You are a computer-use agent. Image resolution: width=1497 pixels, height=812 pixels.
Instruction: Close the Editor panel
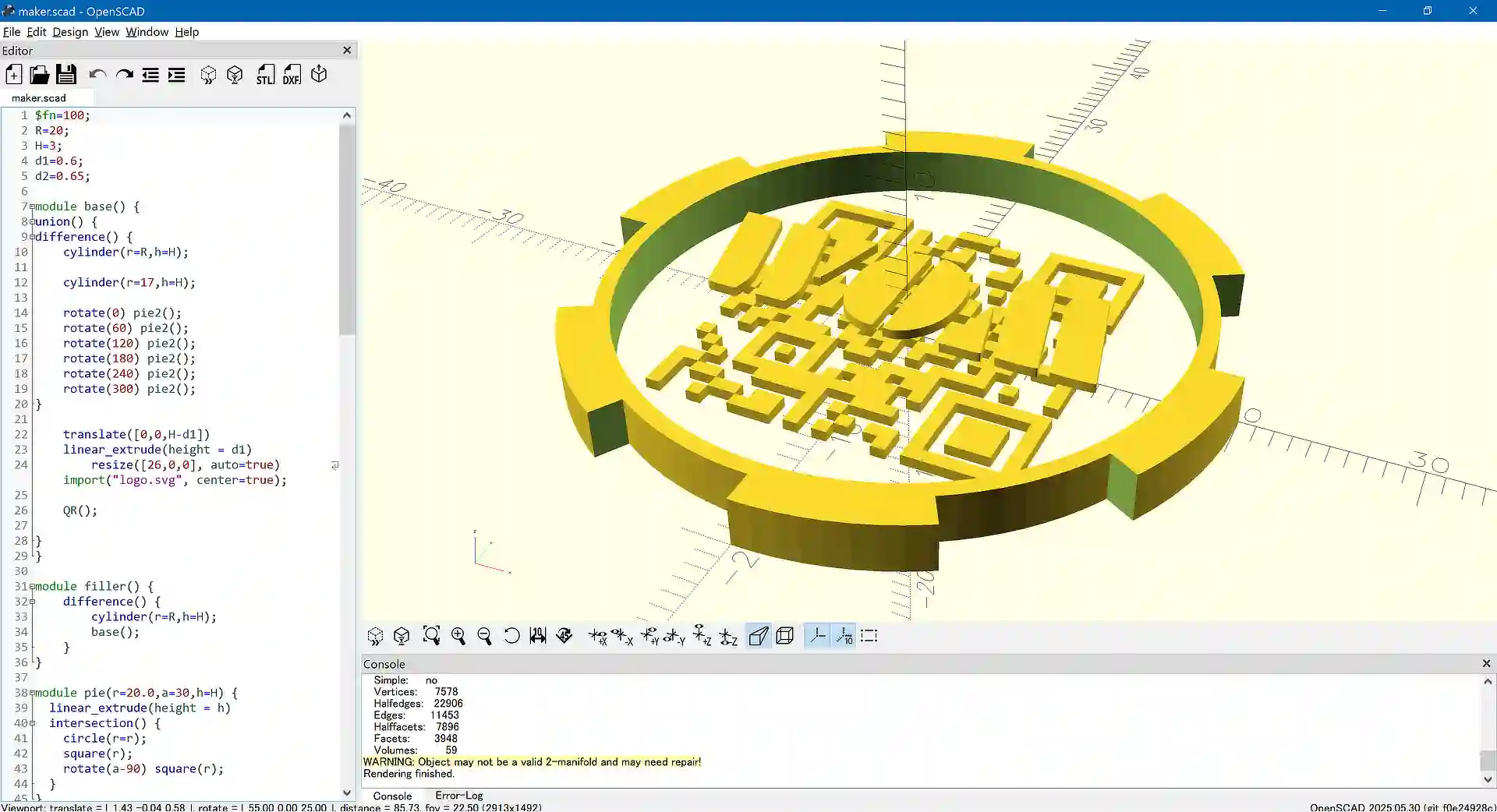(347, 51)
